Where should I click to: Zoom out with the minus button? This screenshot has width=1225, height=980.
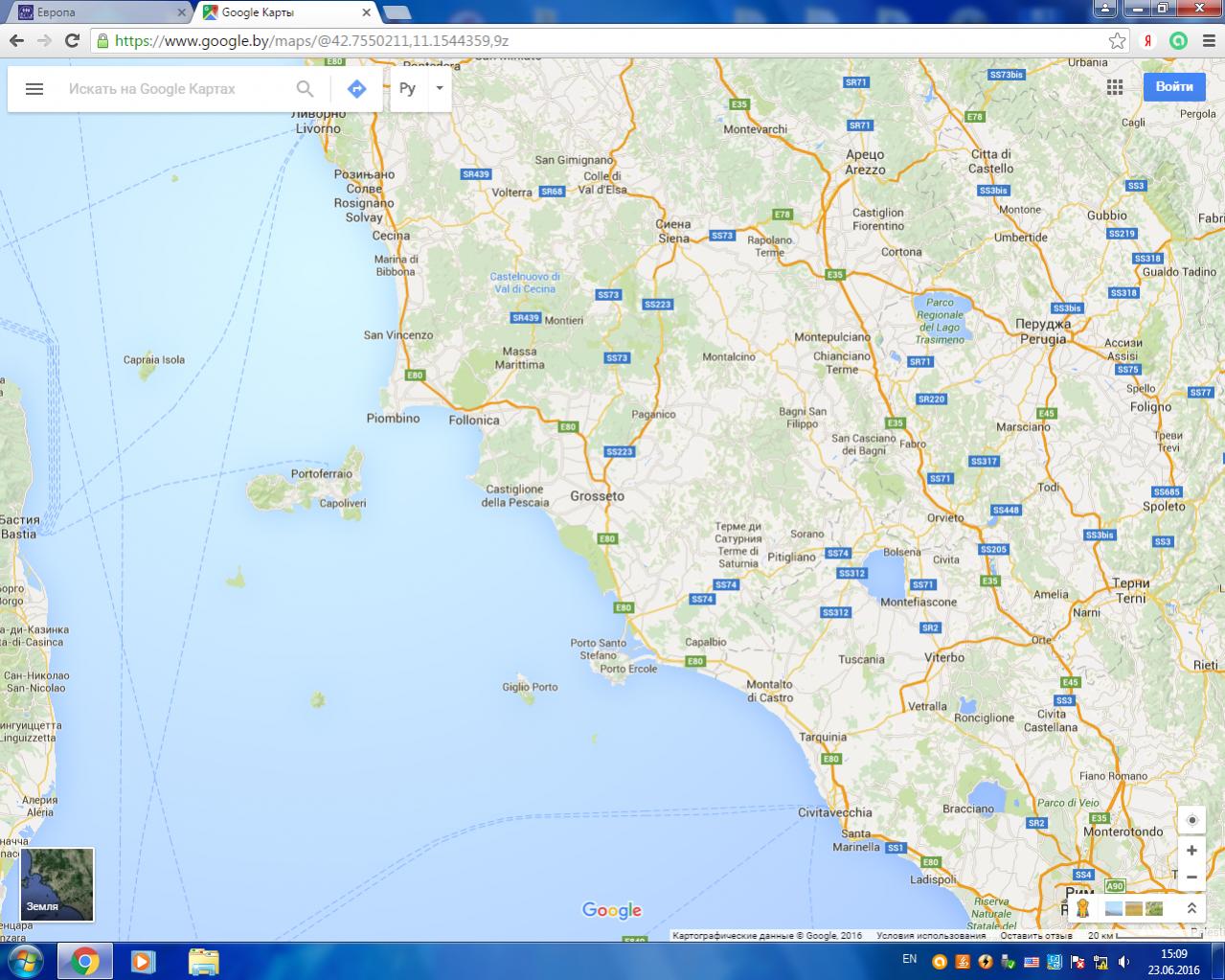(1191, 877)
